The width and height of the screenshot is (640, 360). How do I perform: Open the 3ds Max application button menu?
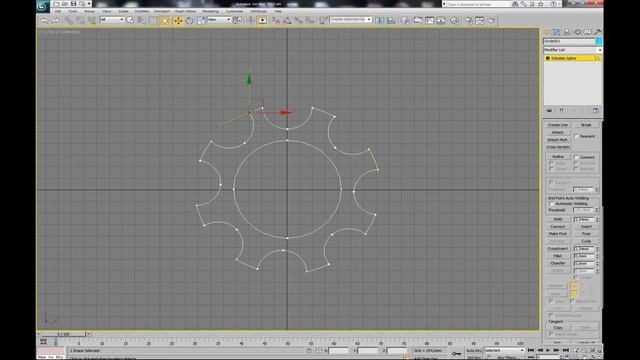(42, 6)
